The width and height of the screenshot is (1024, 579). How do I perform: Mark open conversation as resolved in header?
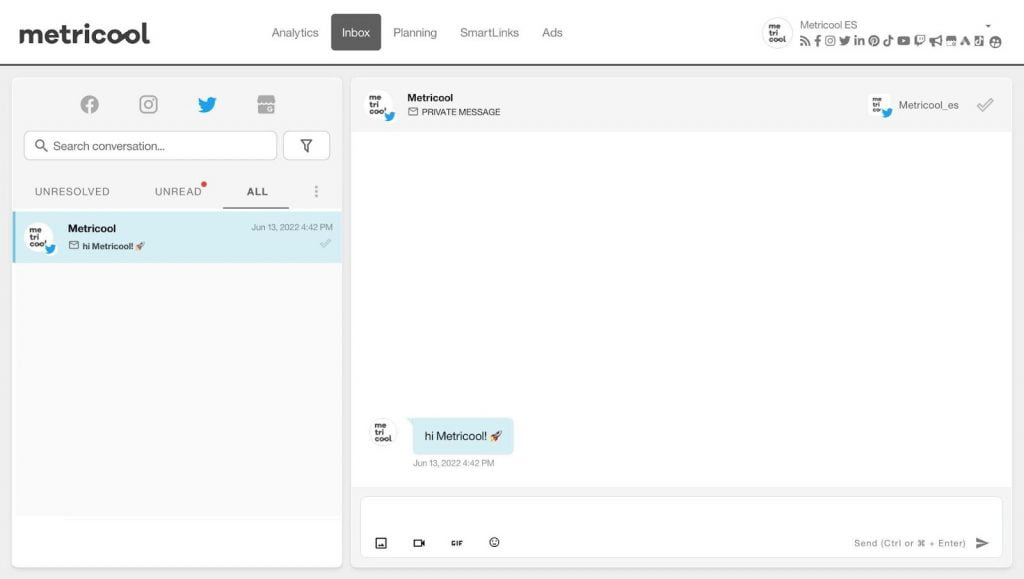(x=985, y=104)
